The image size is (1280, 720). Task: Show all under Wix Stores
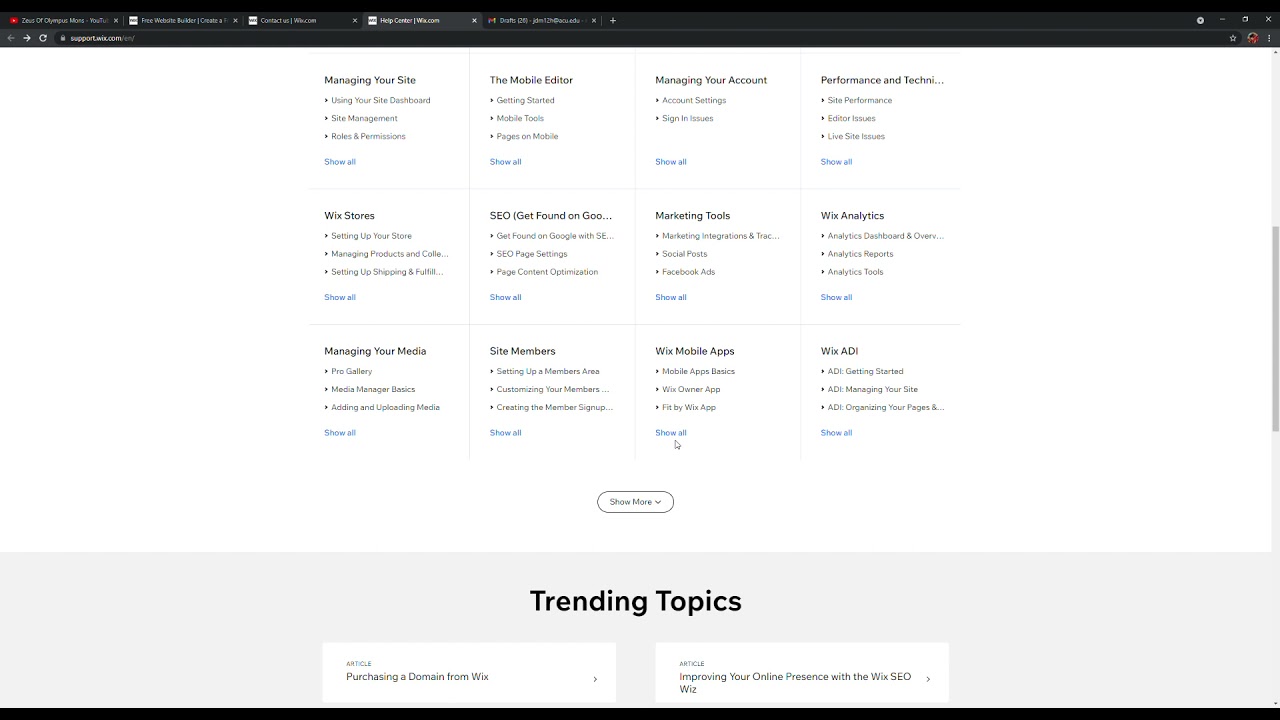click(340, 297)
